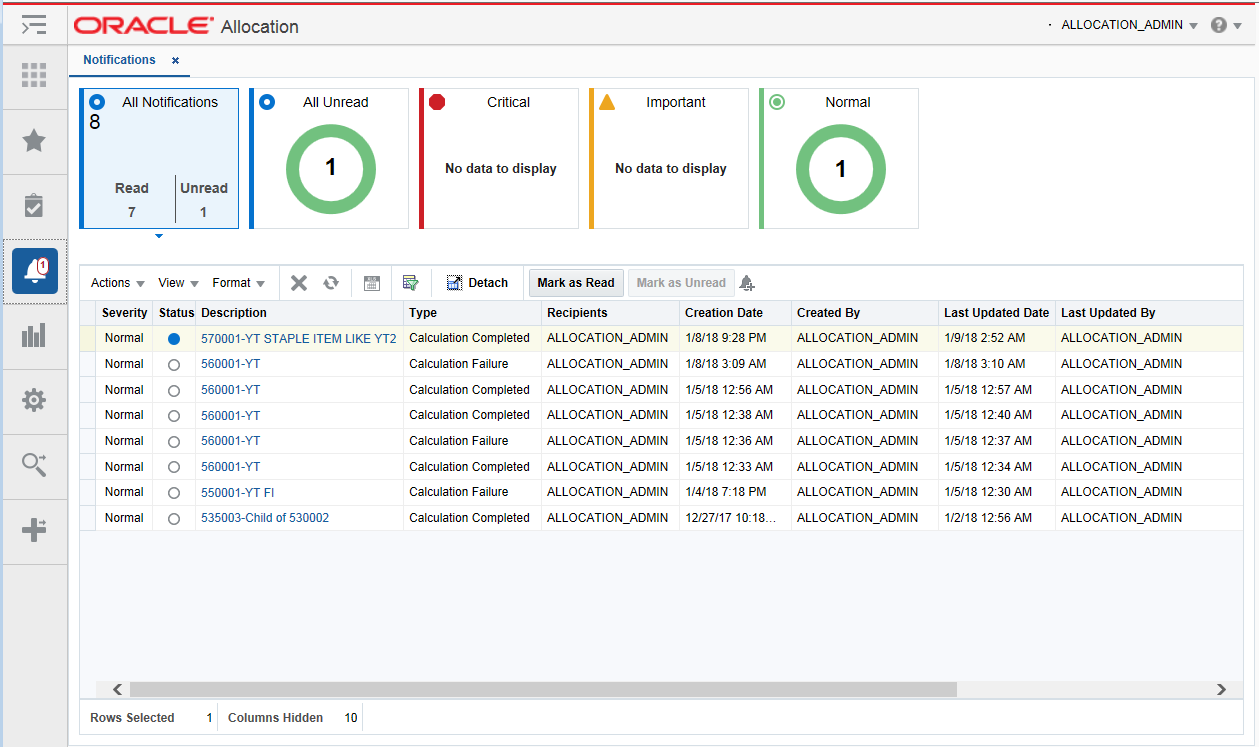Screen dimensions: 1259x747
Task: Click the Refresh icon in table toolbar
Action: tap(331, 283)
